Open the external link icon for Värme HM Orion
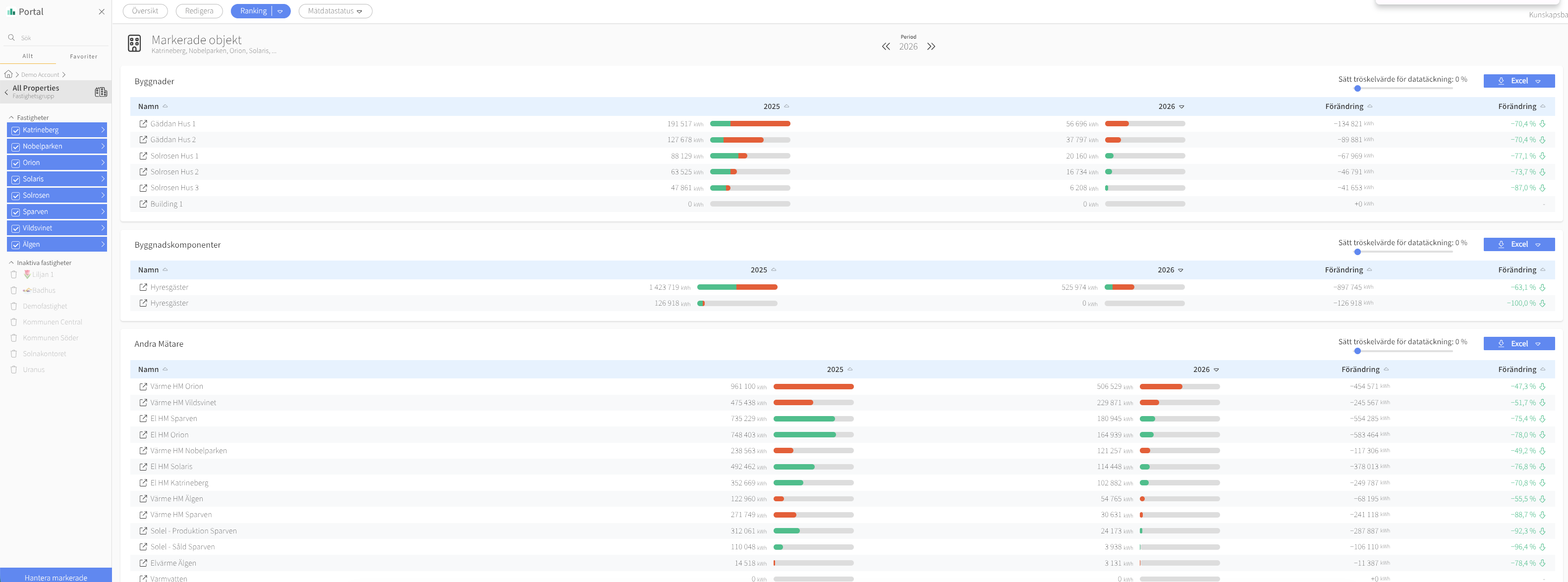 [143, 386]
